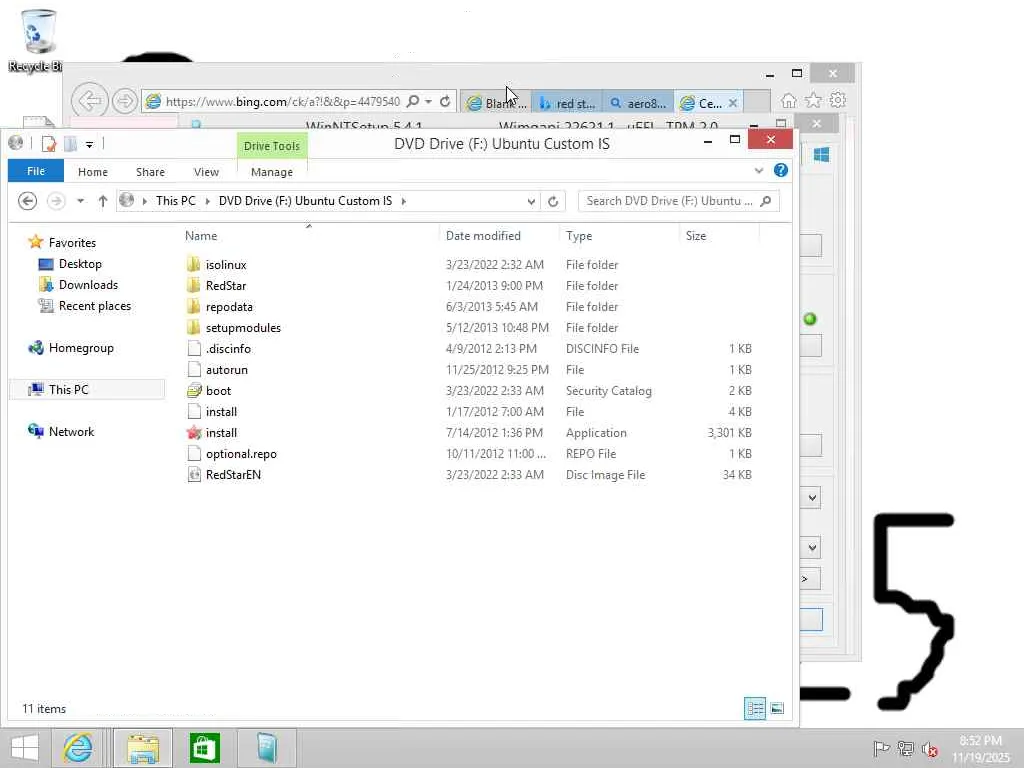
Task: Open Share ribbon tab
Action: click(x=150, y=172)
